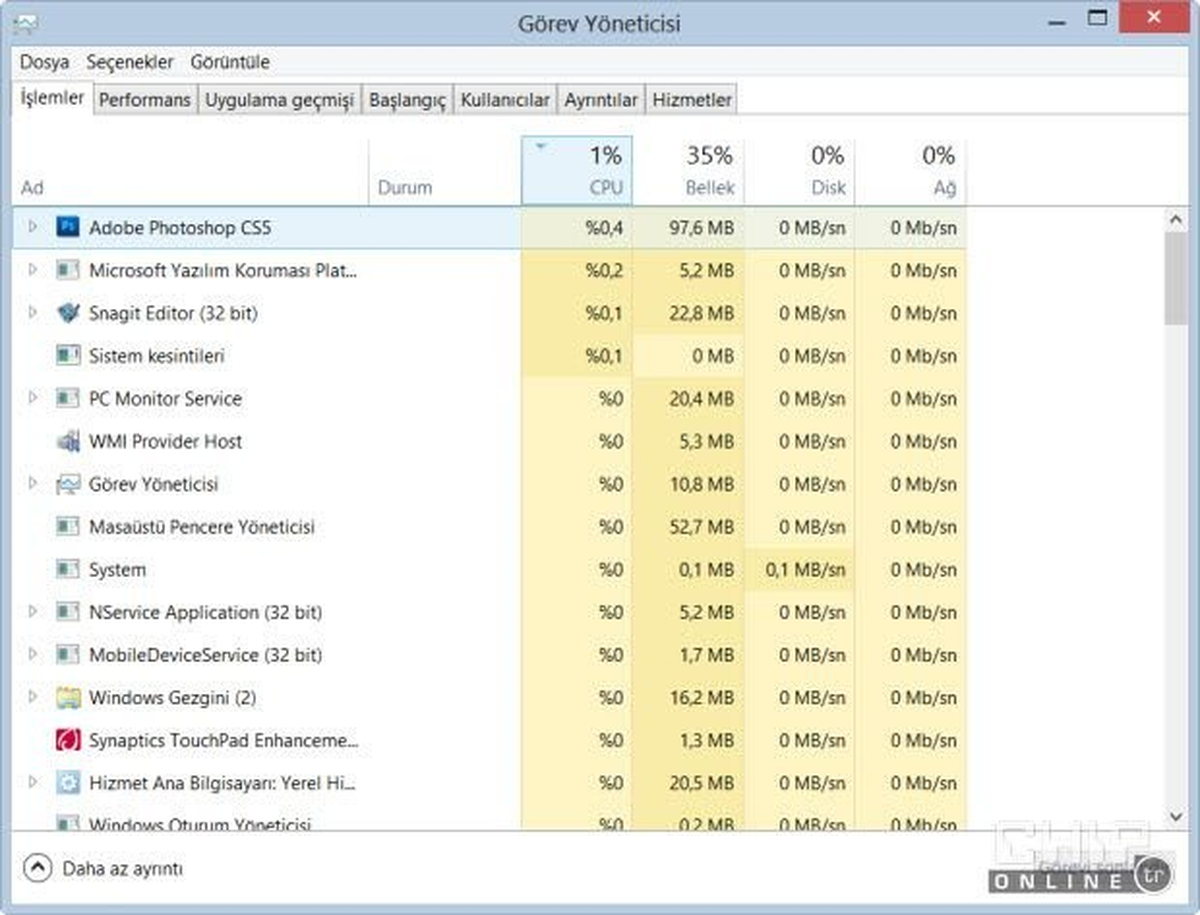Viewport: 1200px width, 915px height.
Task: Expand the Hizmet Ana Bilgisayarı row
Action: point(32,783)
